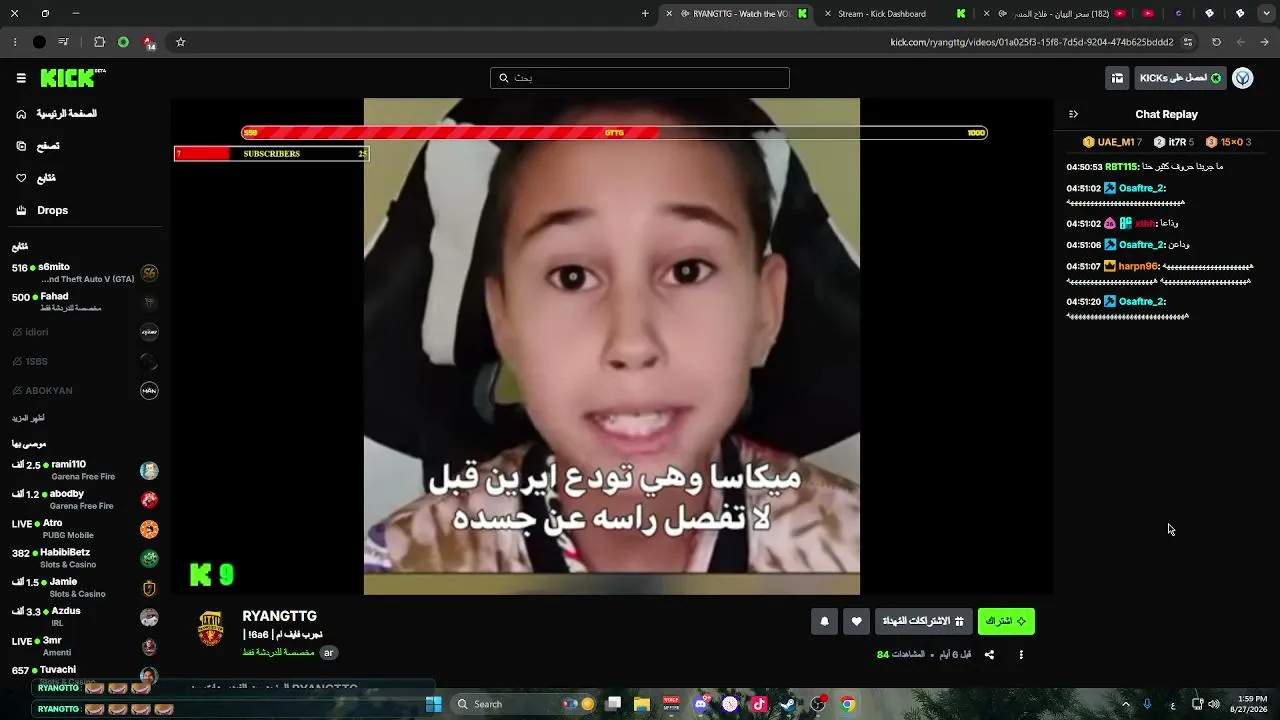Click the مخصصة للدردشة فقط category link

[x=278, y=652]
